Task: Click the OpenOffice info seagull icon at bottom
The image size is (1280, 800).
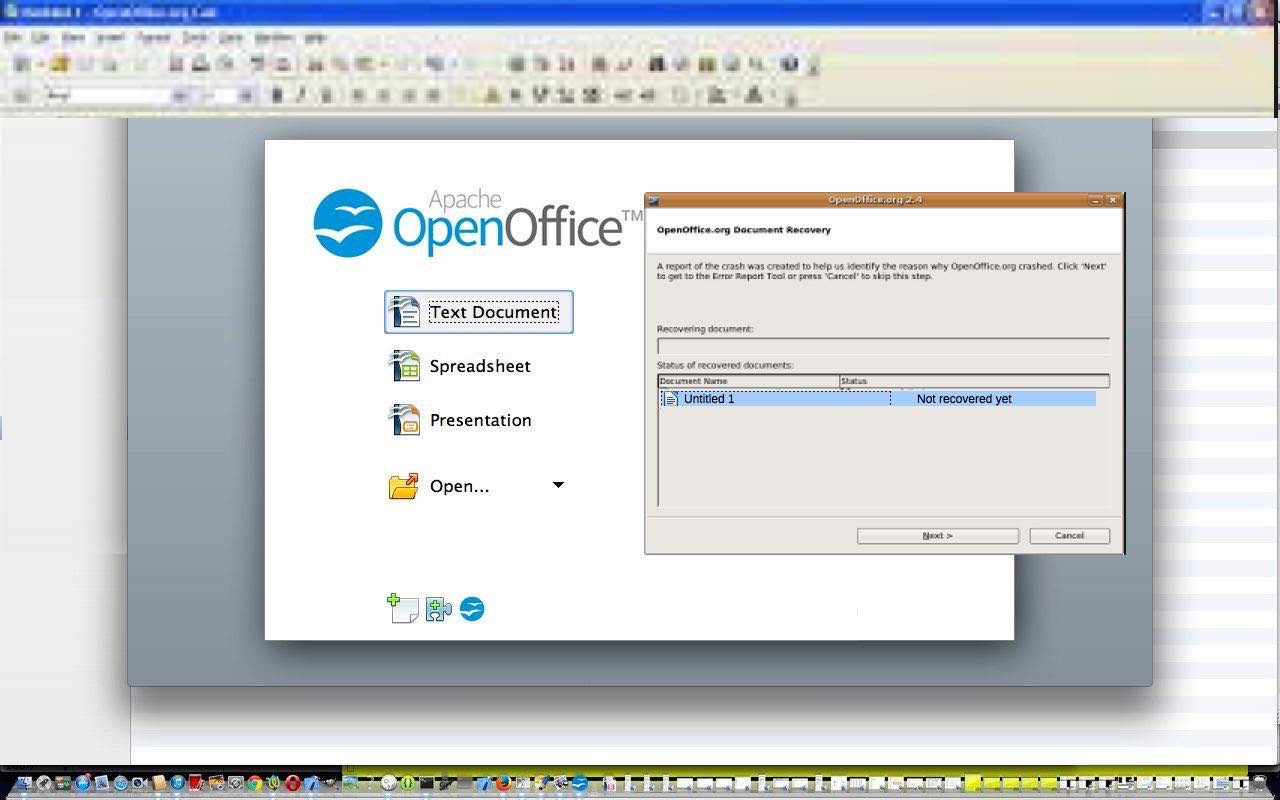Action: [x=472, y=609]
